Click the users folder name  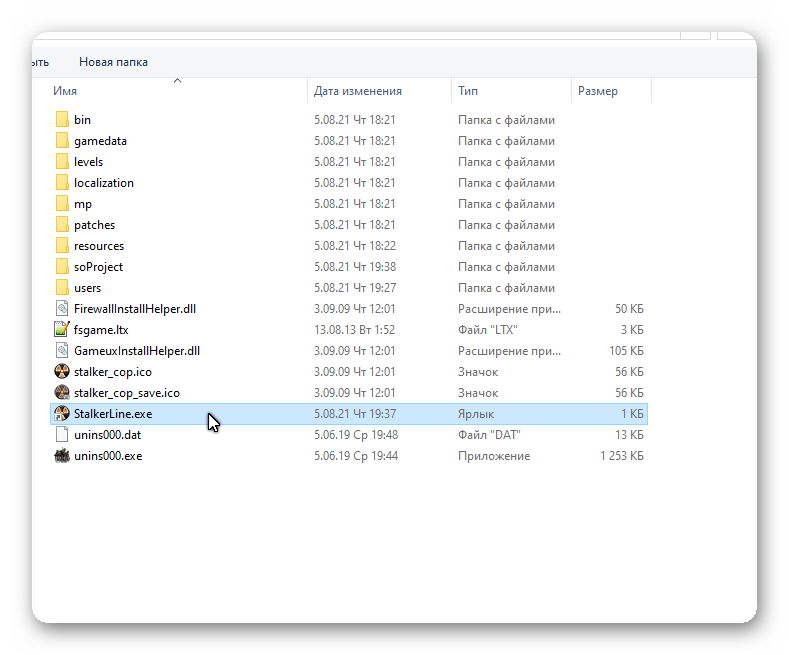pyautogui.click(x=87, y=288)
